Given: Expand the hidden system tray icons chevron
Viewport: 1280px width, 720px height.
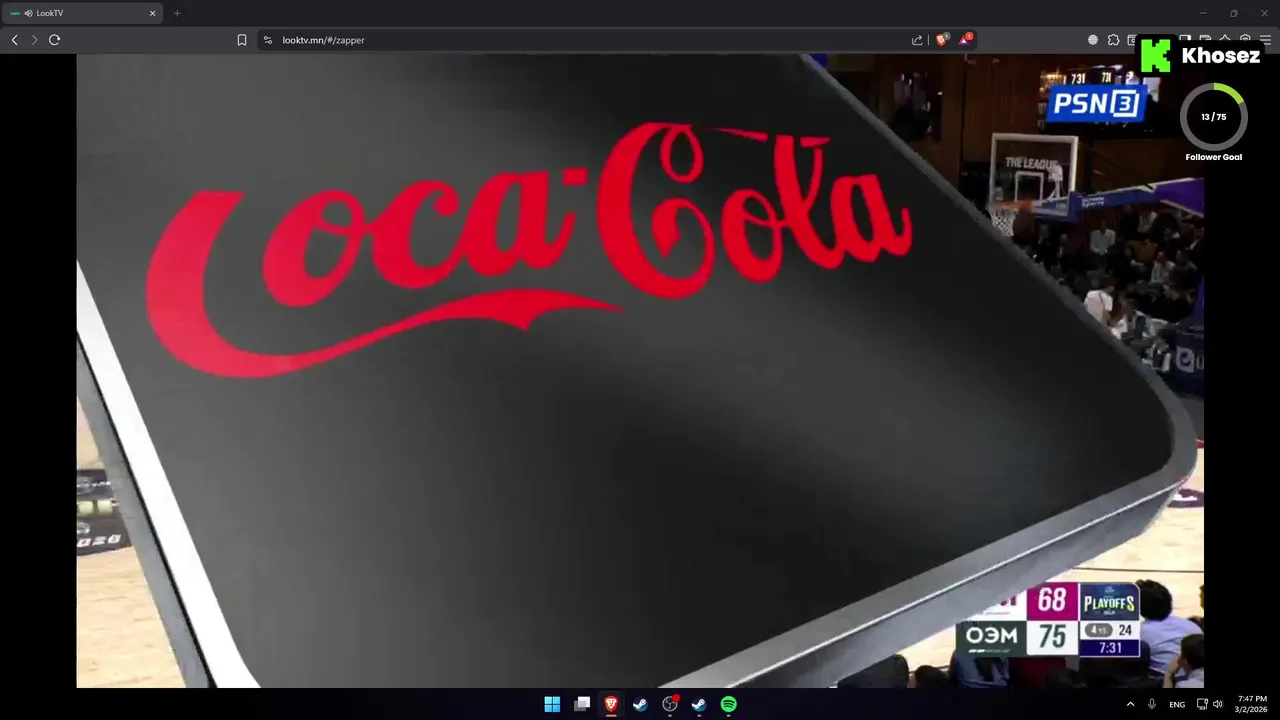Looking at the screenshot, I should point(1131,704).
